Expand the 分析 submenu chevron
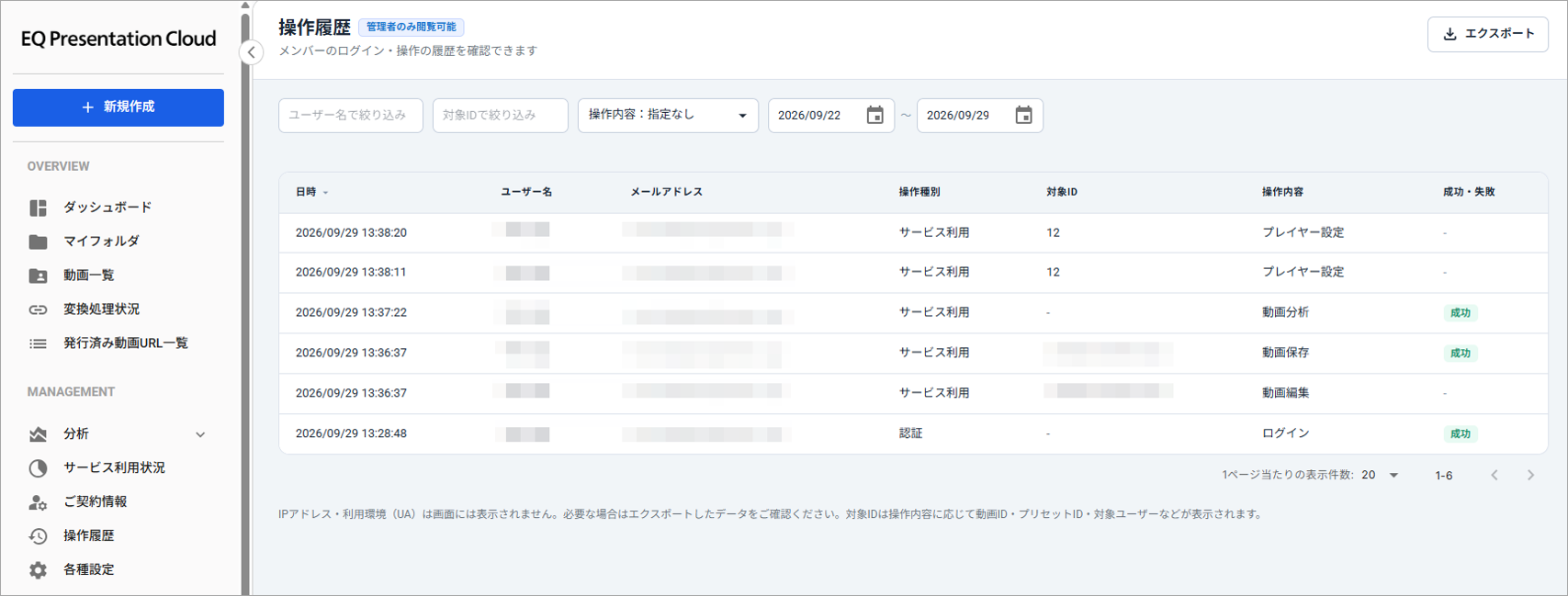1568x596 pixels. pyautogui.click(x=200, y=434)
